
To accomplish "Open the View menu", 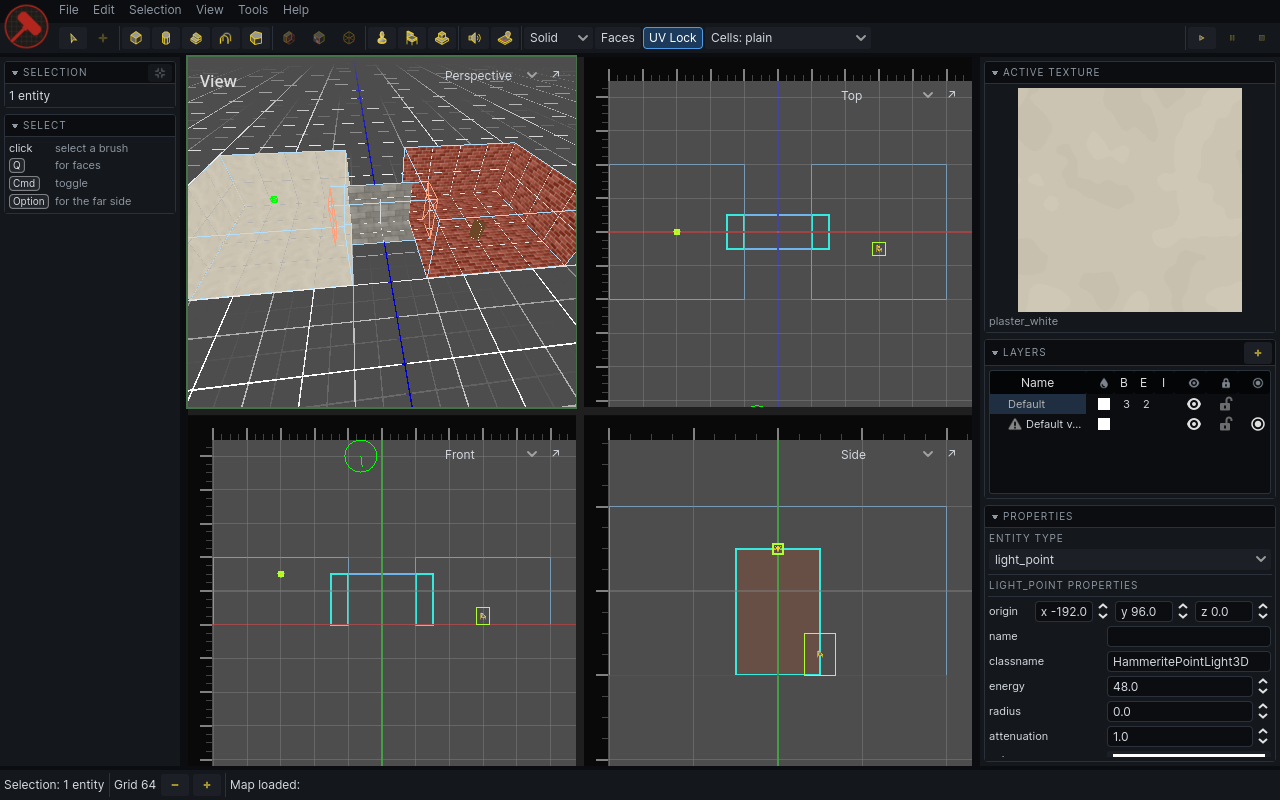I will click(x=209, y=10).
